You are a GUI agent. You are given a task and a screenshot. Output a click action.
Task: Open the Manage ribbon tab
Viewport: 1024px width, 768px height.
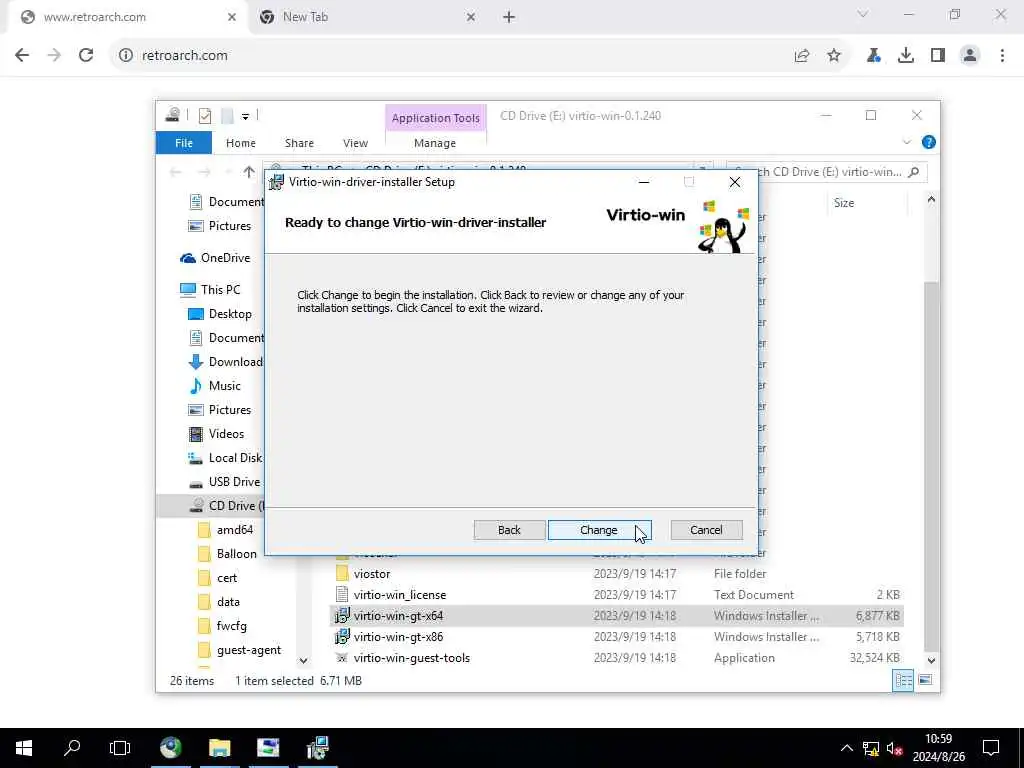pyautogui.click(x=434, y=143)
